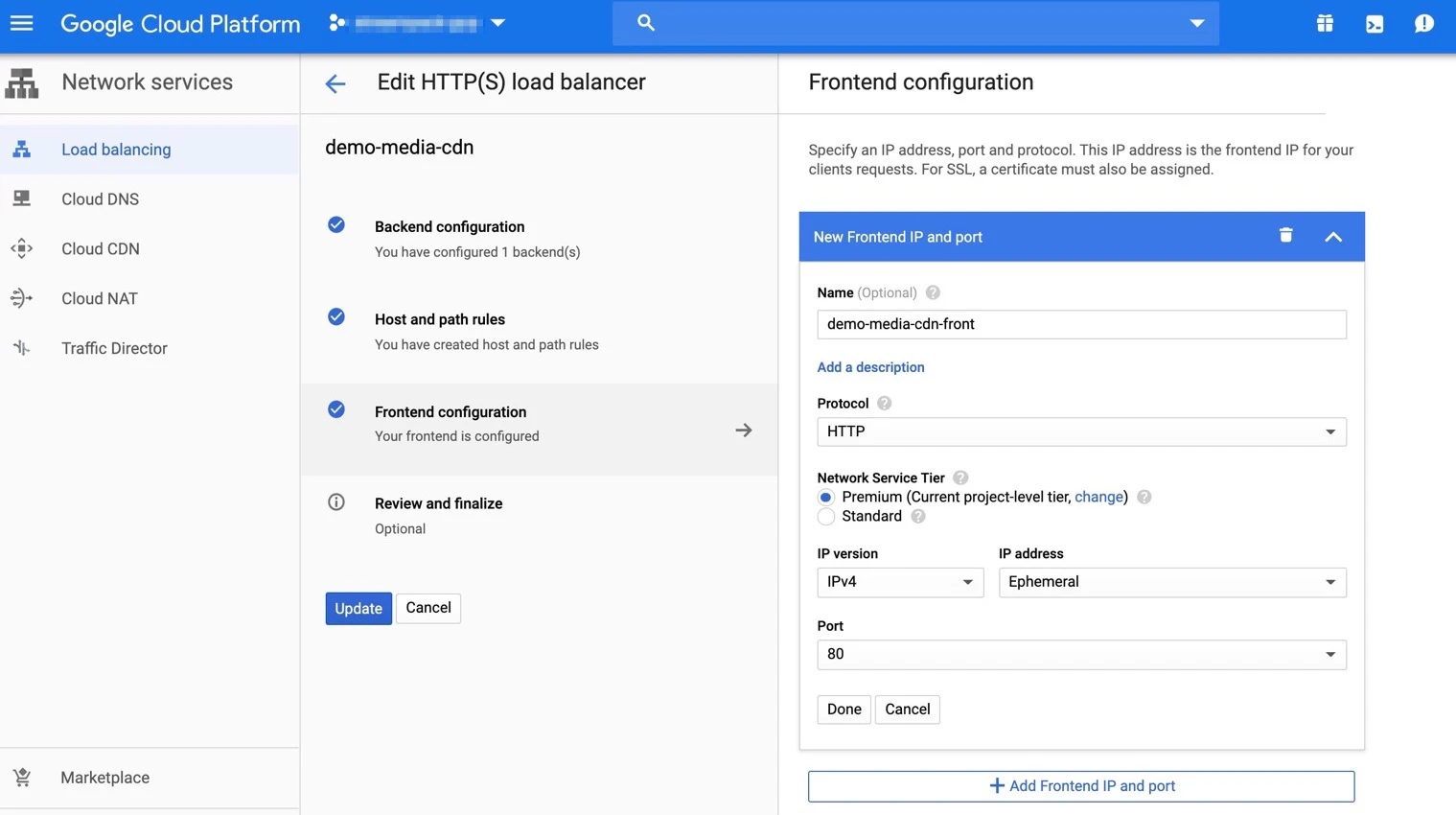Image resolution: width=1456 pixels, height=815 pixels.
Task: Go back using the left arrow
Action: pyautogui.click(x=335, y=84)
